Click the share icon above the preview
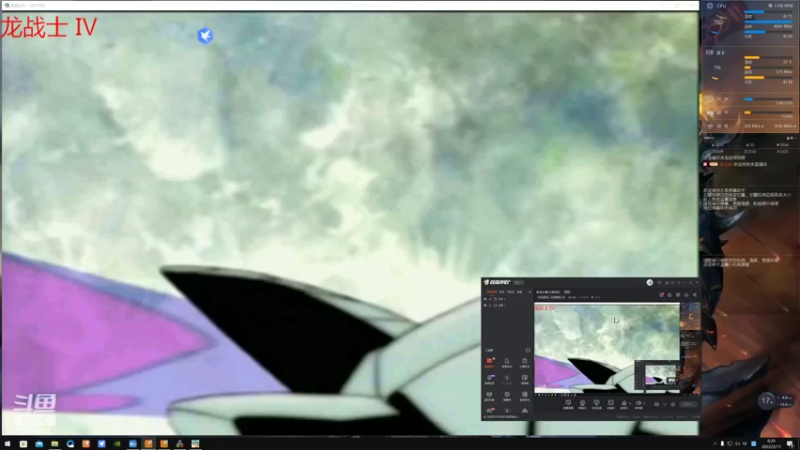The height and width of the screenshot is (450, 800). click(694, 294)
